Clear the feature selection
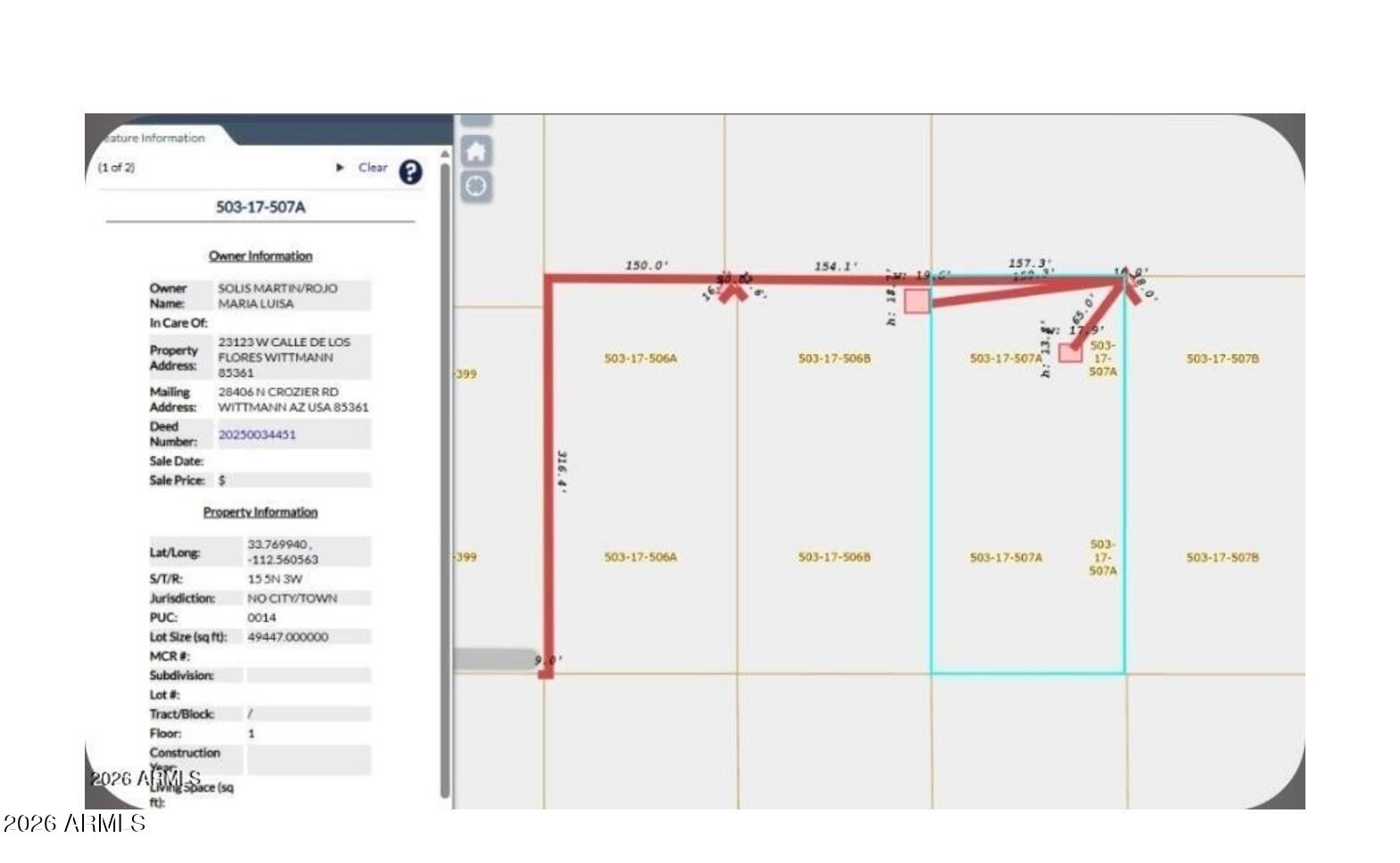1400x863 pixels. coord(373,167)
